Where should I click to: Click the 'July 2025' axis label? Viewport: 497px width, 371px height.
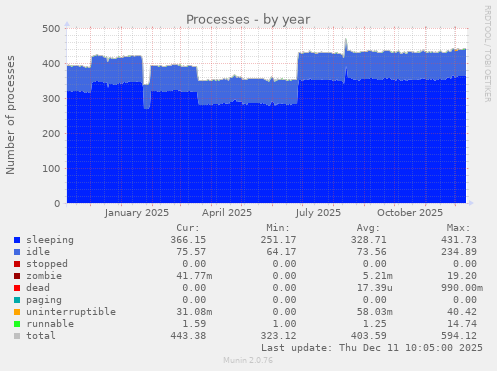coord(318,213)
